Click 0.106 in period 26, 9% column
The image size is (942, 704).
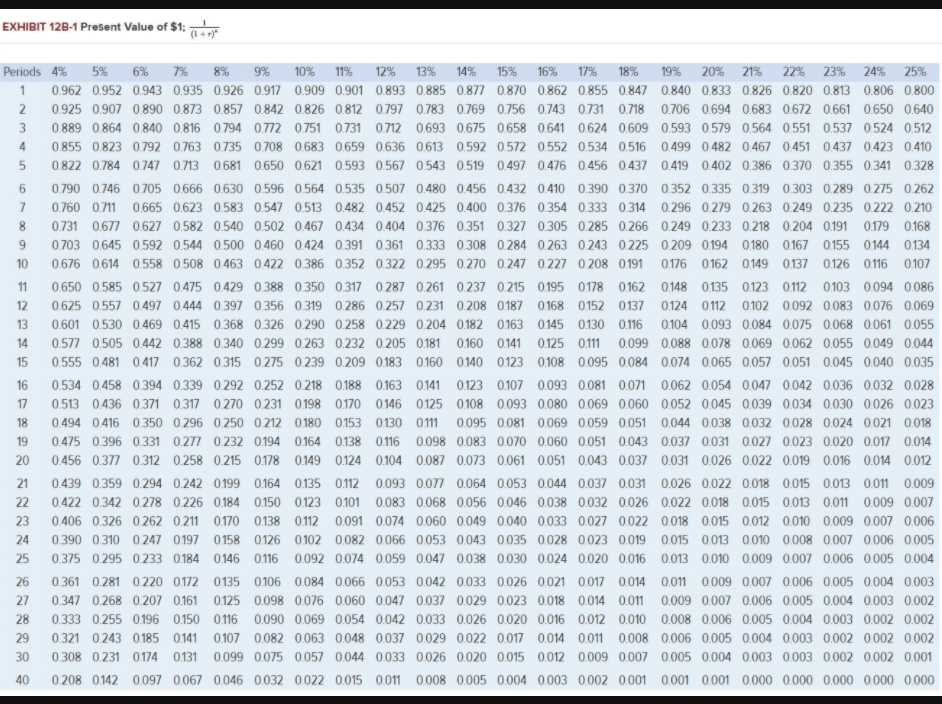pyautogui.click(x=267, y=583)
